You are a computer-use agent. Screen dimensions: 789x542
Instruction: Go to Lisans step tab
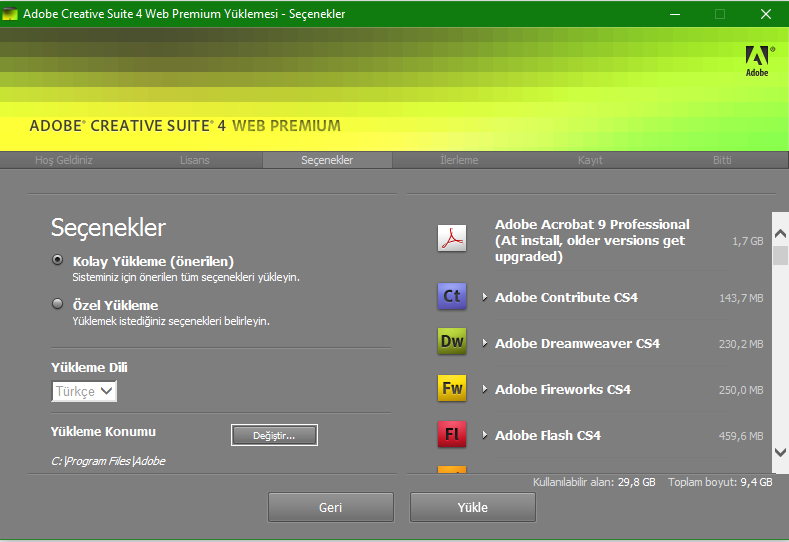click(195, 160)
